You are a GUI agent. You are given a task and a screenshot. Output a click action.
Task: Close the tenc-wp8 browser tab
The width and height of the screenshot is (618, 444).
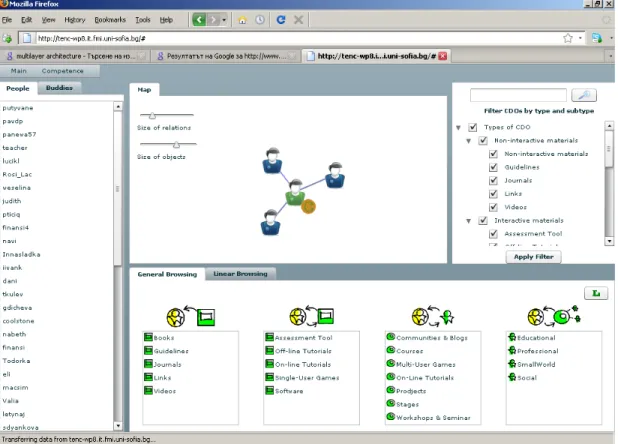[x=443, y=56]
